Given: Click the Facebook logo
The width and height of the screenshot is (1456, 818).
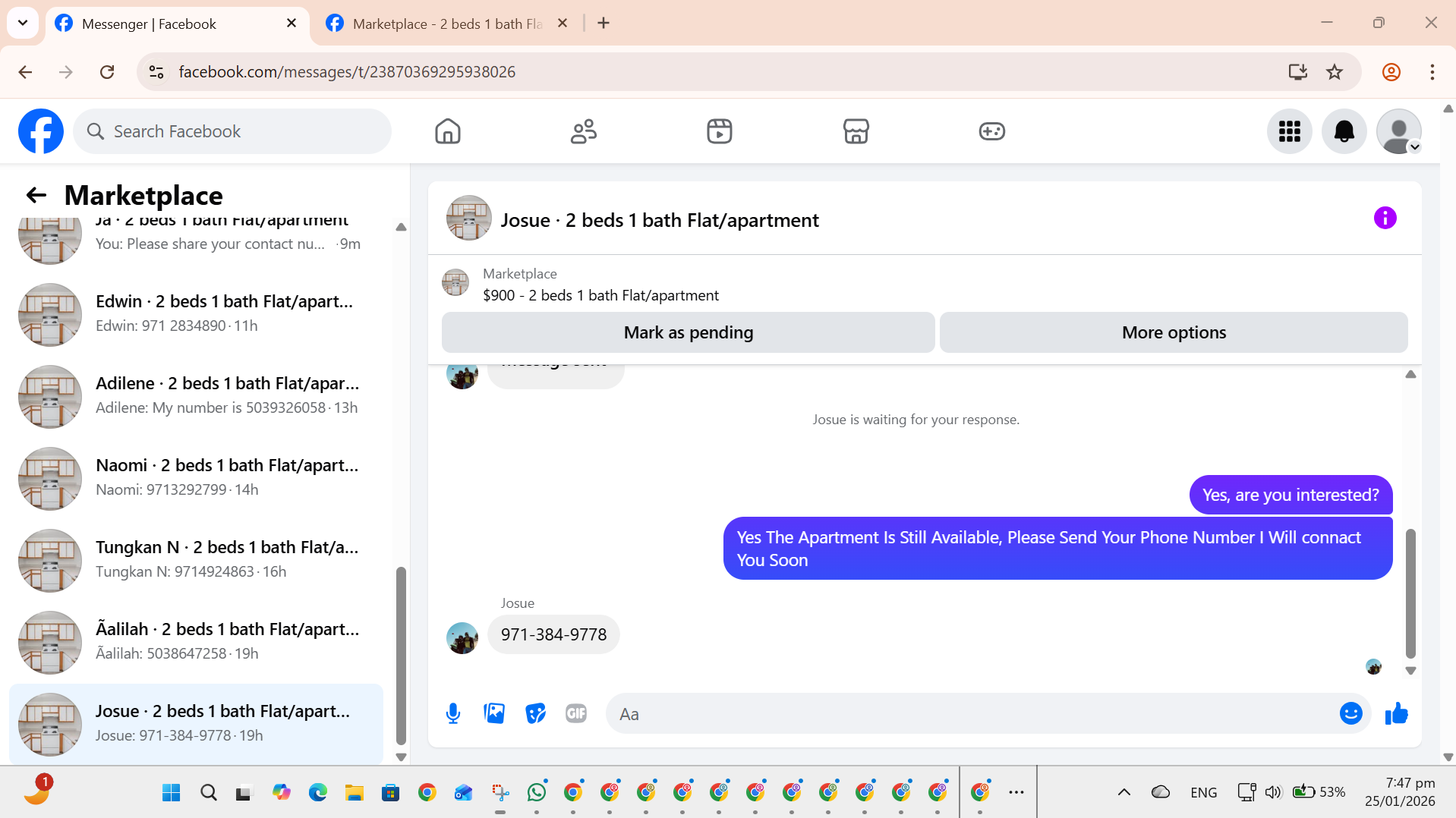Looking at the screenshot, I should [41, 131].
